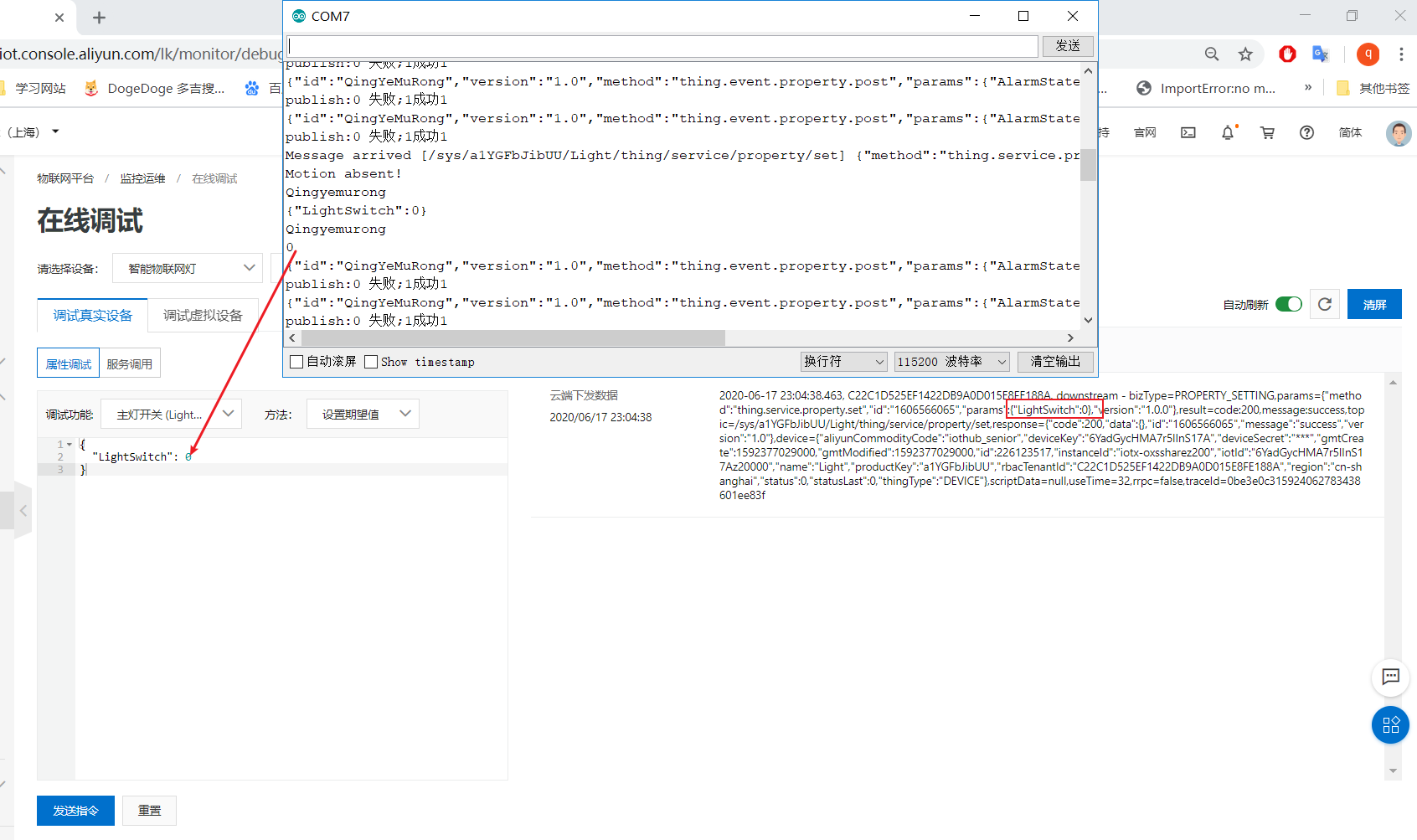Click the Arduino icon in COM7 title bar
Viewport: 1417px width, 840px height.
coord(299,16)
